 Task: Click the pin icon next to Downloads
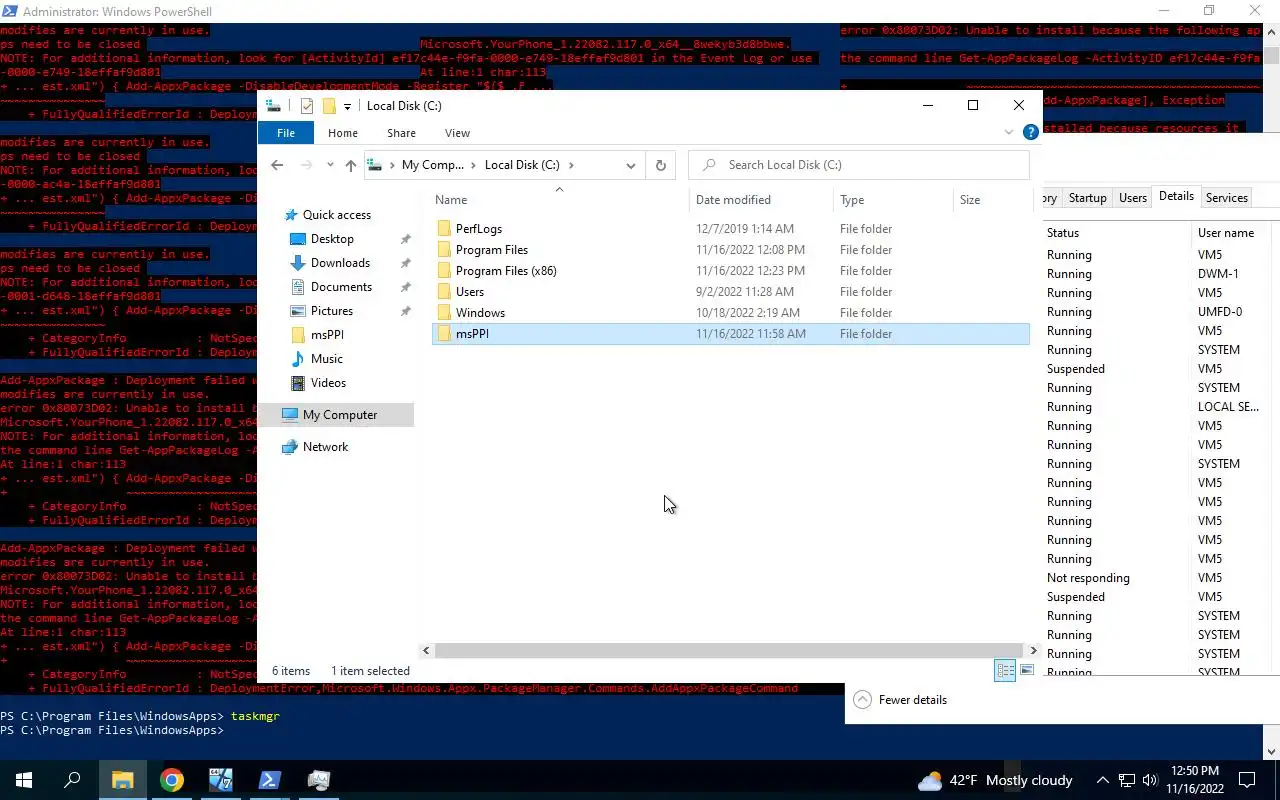[405, 263]
